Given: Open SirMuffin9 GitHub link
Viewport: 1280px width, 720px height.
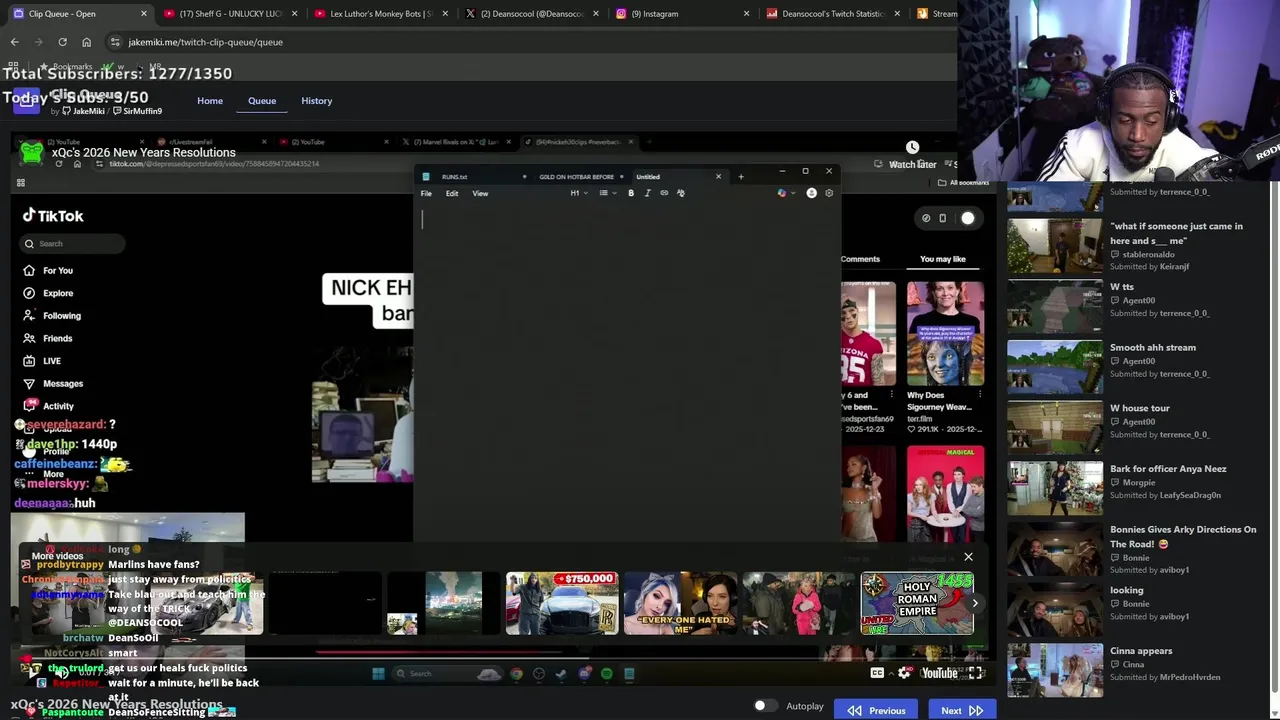Looking at the screenshot, I should point(138,111).
